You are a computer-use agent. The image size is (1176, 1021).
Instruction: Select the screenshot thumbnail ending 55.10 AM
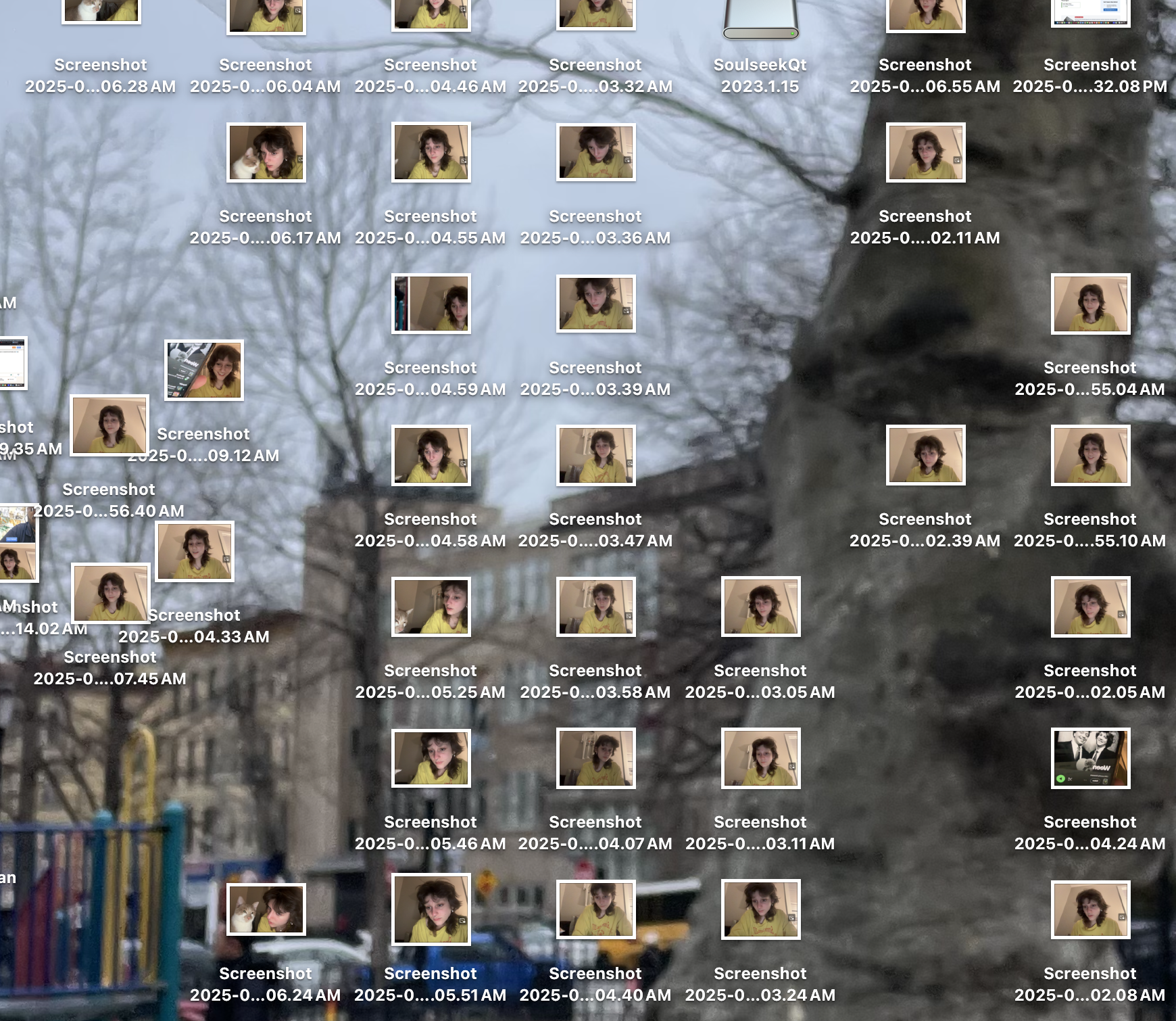(x=1090, y=455)
